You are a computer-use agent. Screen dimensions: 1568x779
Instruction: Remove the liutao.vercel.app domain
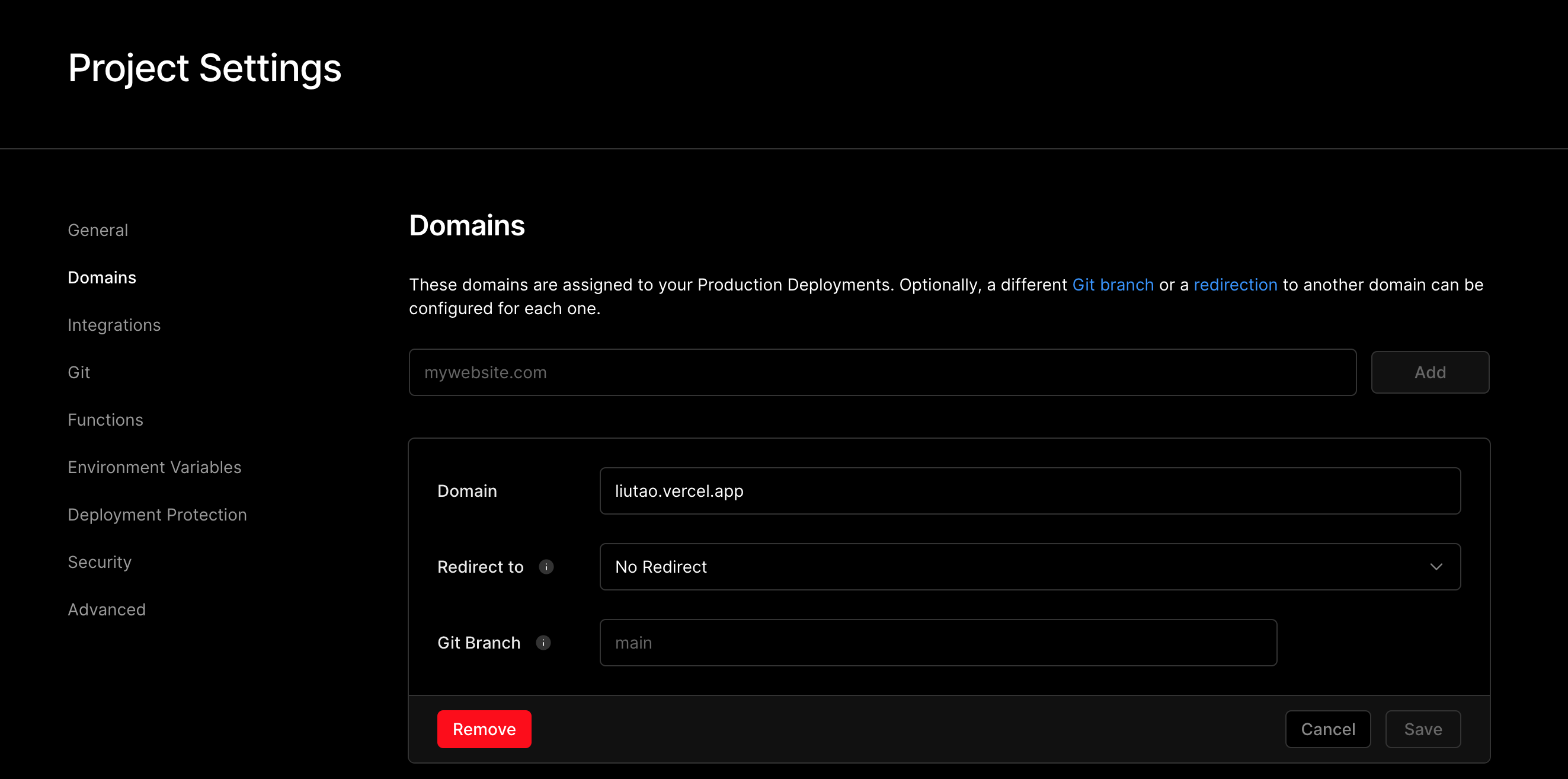(x=484, y=729)
